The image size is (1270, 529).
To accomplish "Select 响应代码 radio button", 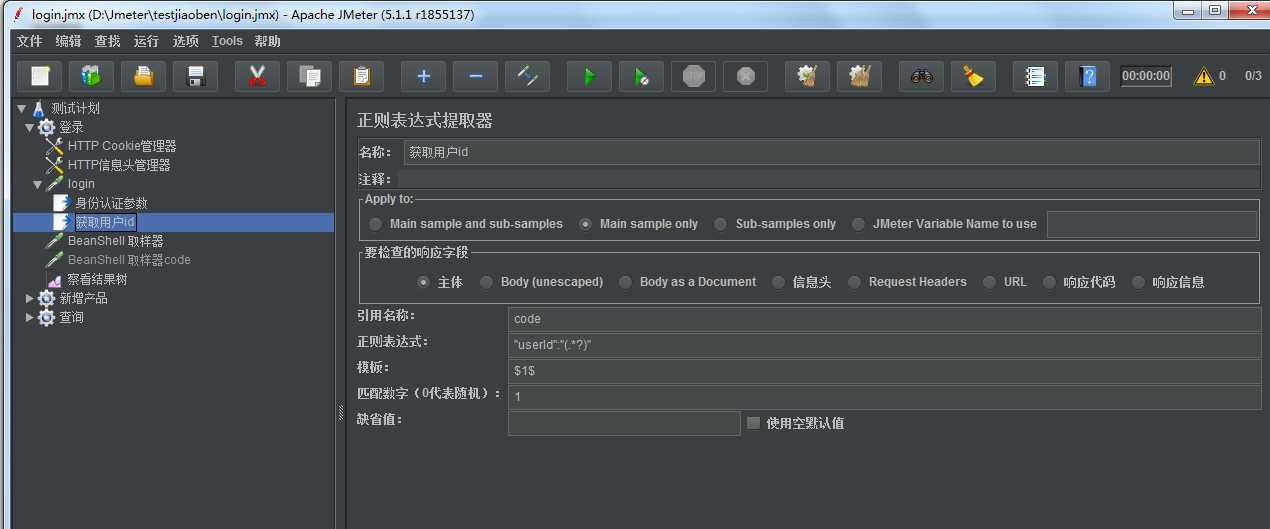I will [x=1049, y=282].
